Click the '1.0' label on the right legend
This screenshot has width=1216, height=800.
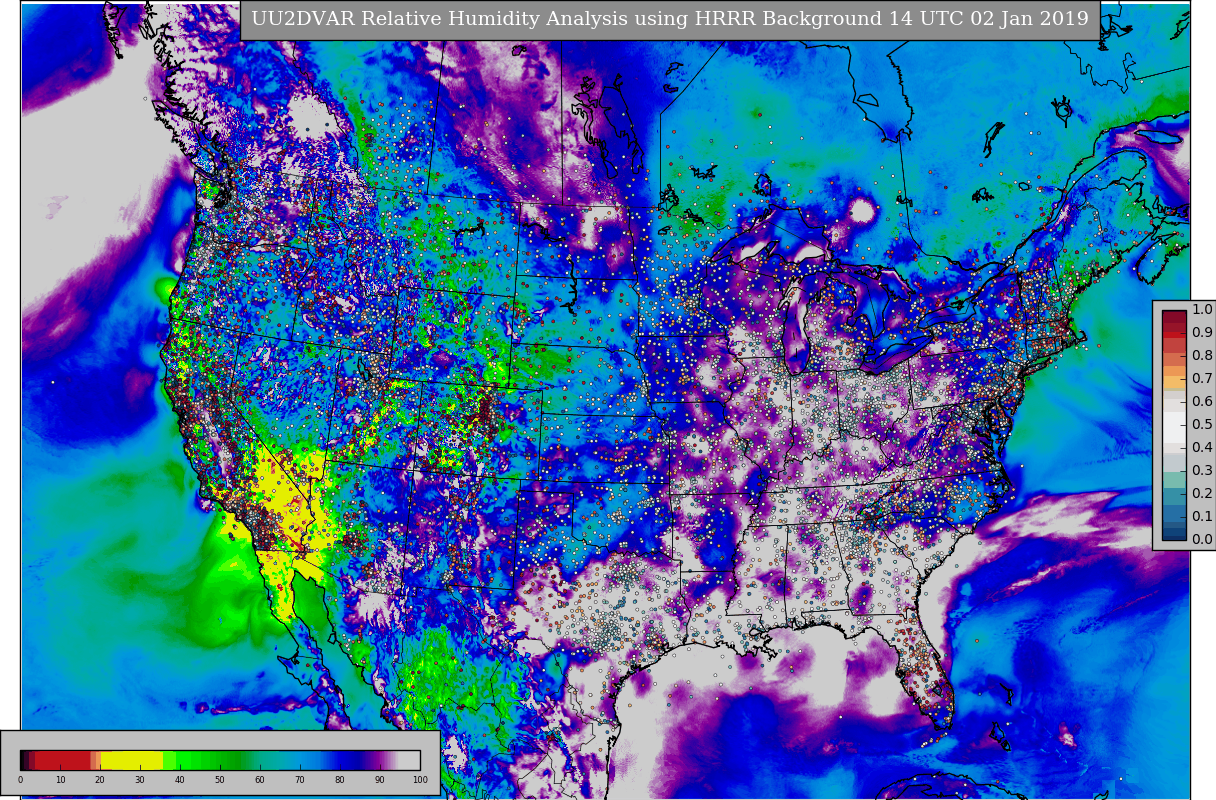(1202, 310)
